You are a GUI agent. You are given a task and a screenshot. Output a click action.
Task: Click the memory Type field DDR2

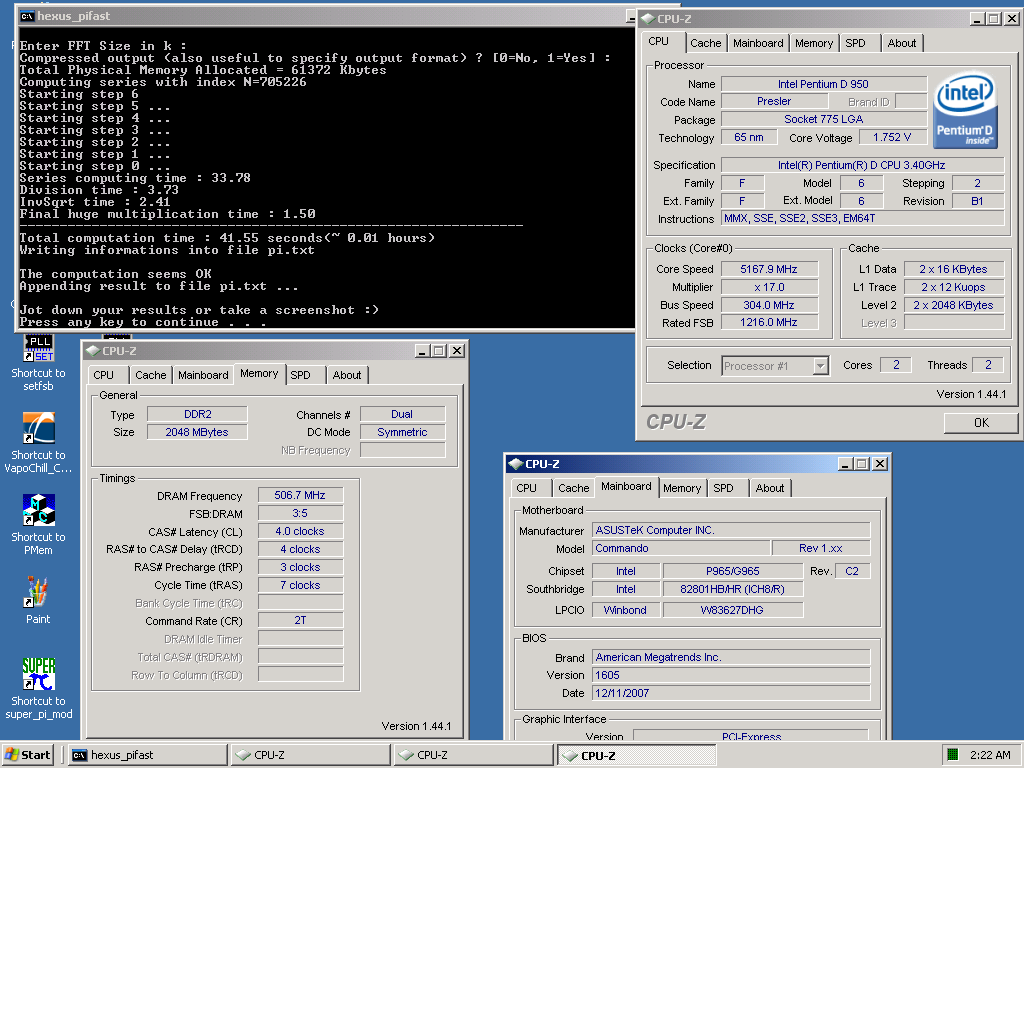point(197,414)
